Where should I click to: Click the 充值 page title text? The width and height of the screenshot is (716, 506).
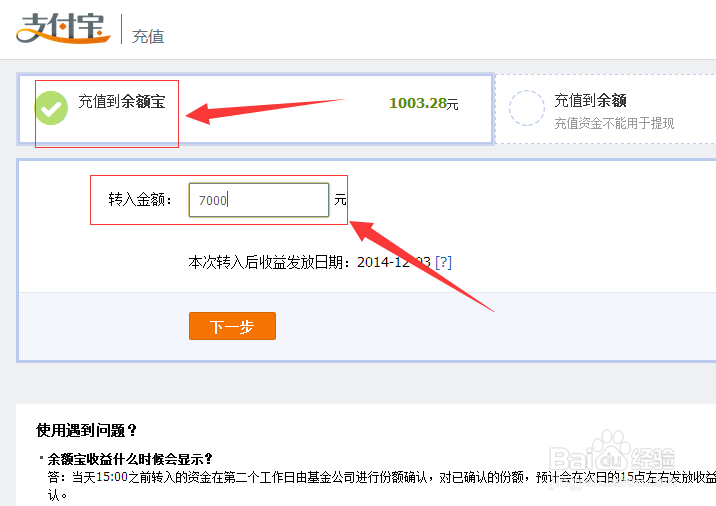pyautogui.click(x=148, y=37)
